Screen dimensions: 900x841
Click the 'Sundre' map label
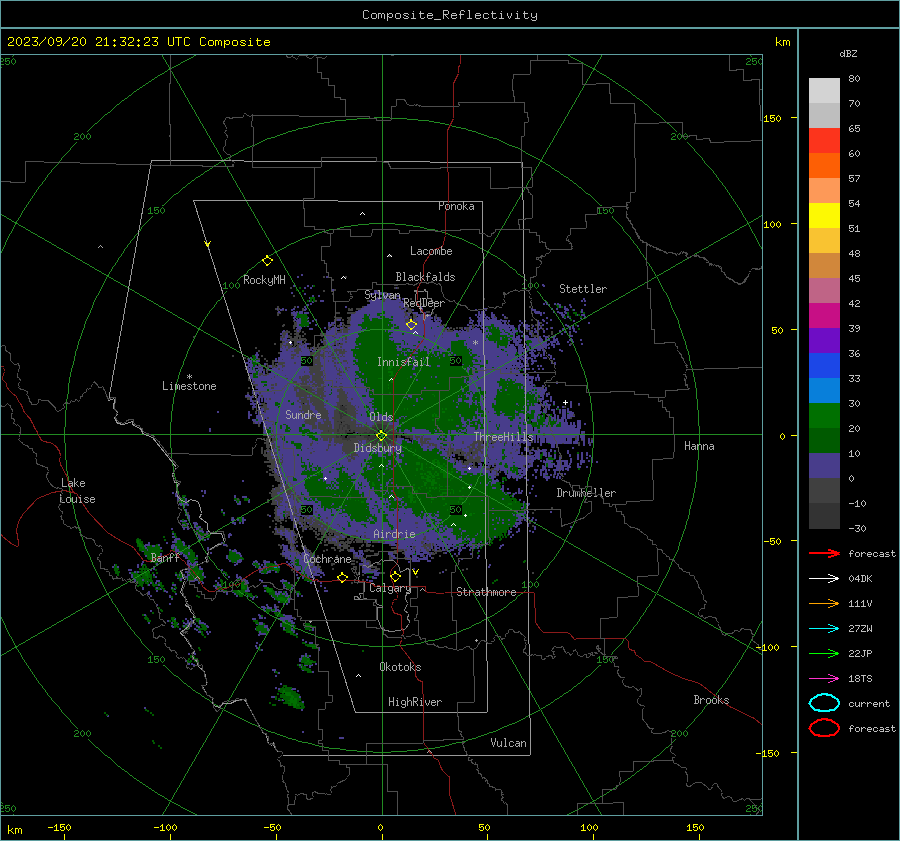303,414
